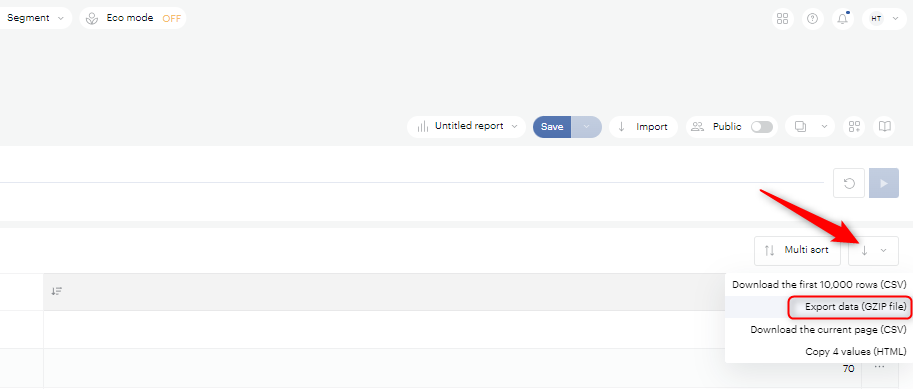Select Export data (GZIP file)
The width and height of the screenshot is (913, 389).
(x=848, y=307)
